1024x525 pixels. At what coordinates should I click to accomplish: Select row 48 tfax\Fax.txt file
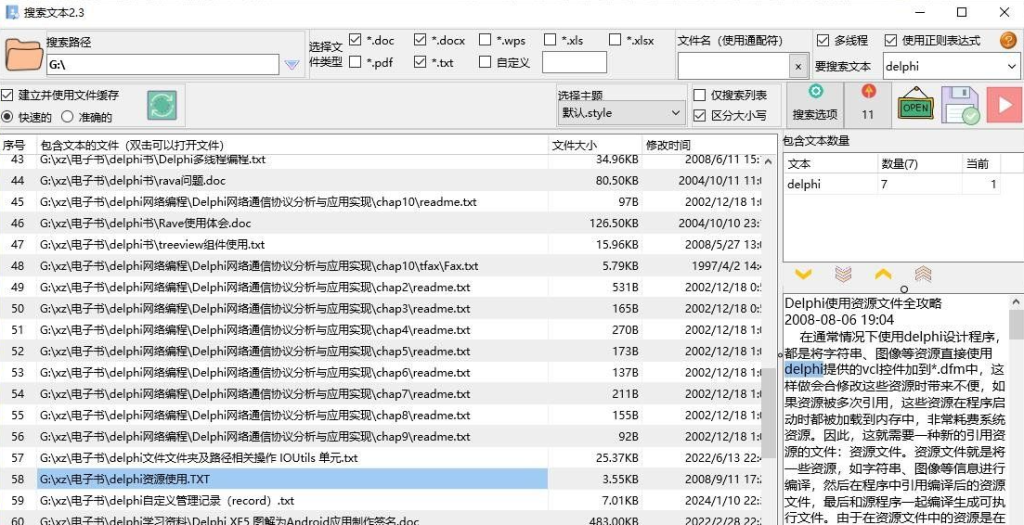pos(381,266)
